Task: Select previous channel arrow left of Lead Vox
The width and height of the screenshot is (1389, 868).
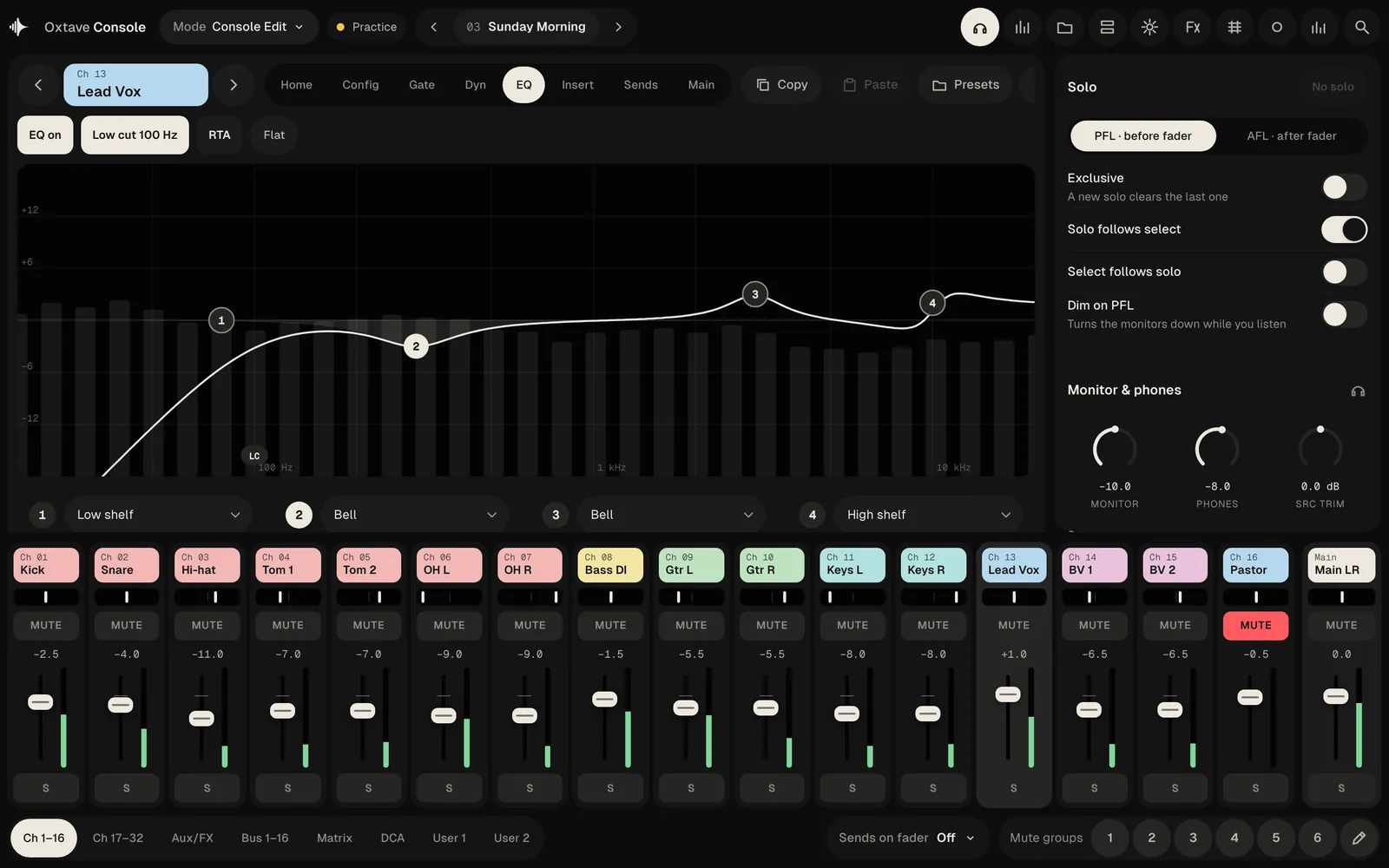Action: (x=38, y=84)
